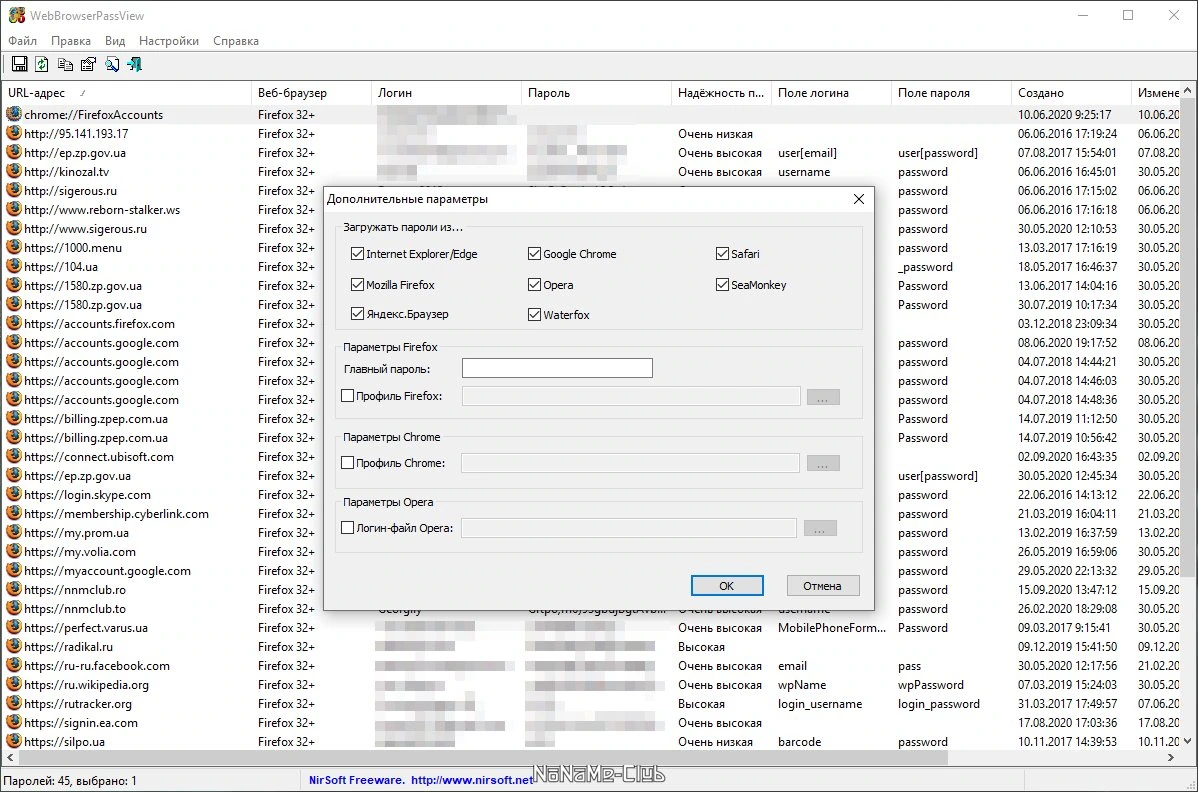Click Firefox icon beside https://my.volia.com
This screenshot has width=1198, height=792.
(14, 551)
